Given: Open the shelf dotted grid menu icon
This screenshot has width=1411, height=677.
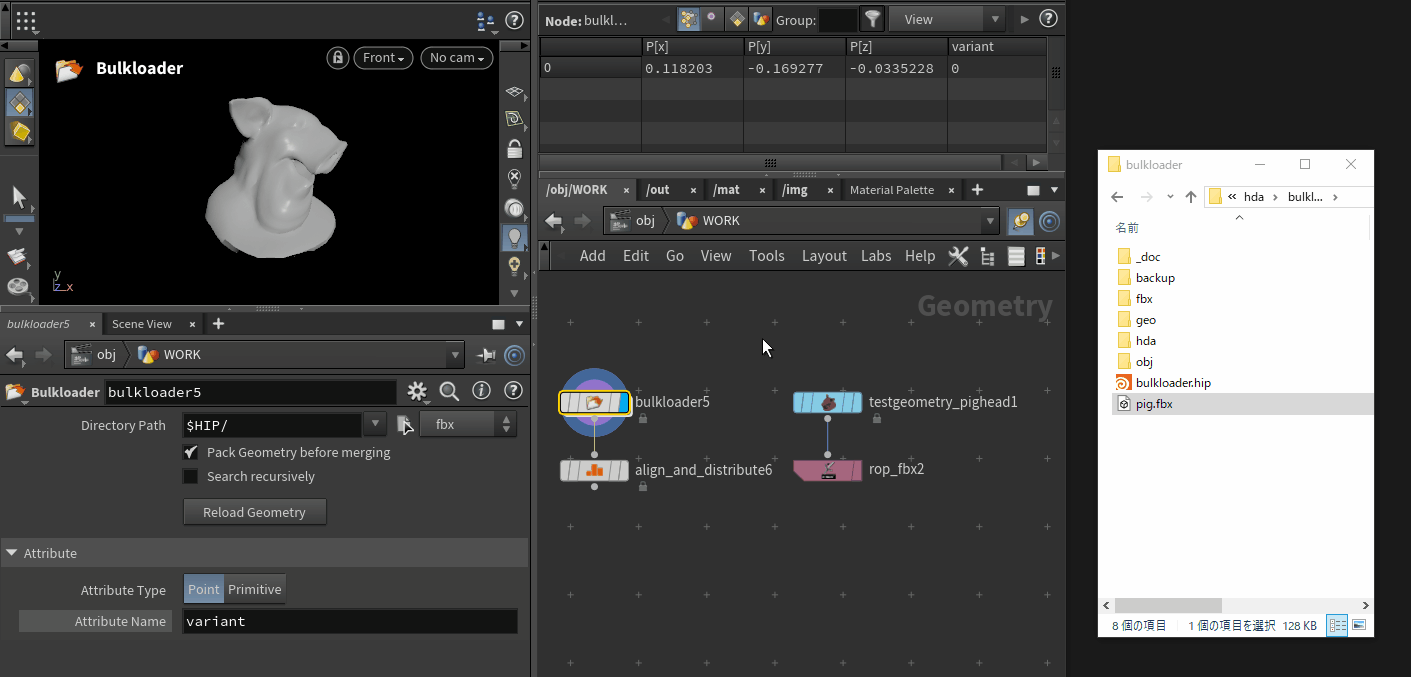Looking at the screenshot, I should pos(26,19).
